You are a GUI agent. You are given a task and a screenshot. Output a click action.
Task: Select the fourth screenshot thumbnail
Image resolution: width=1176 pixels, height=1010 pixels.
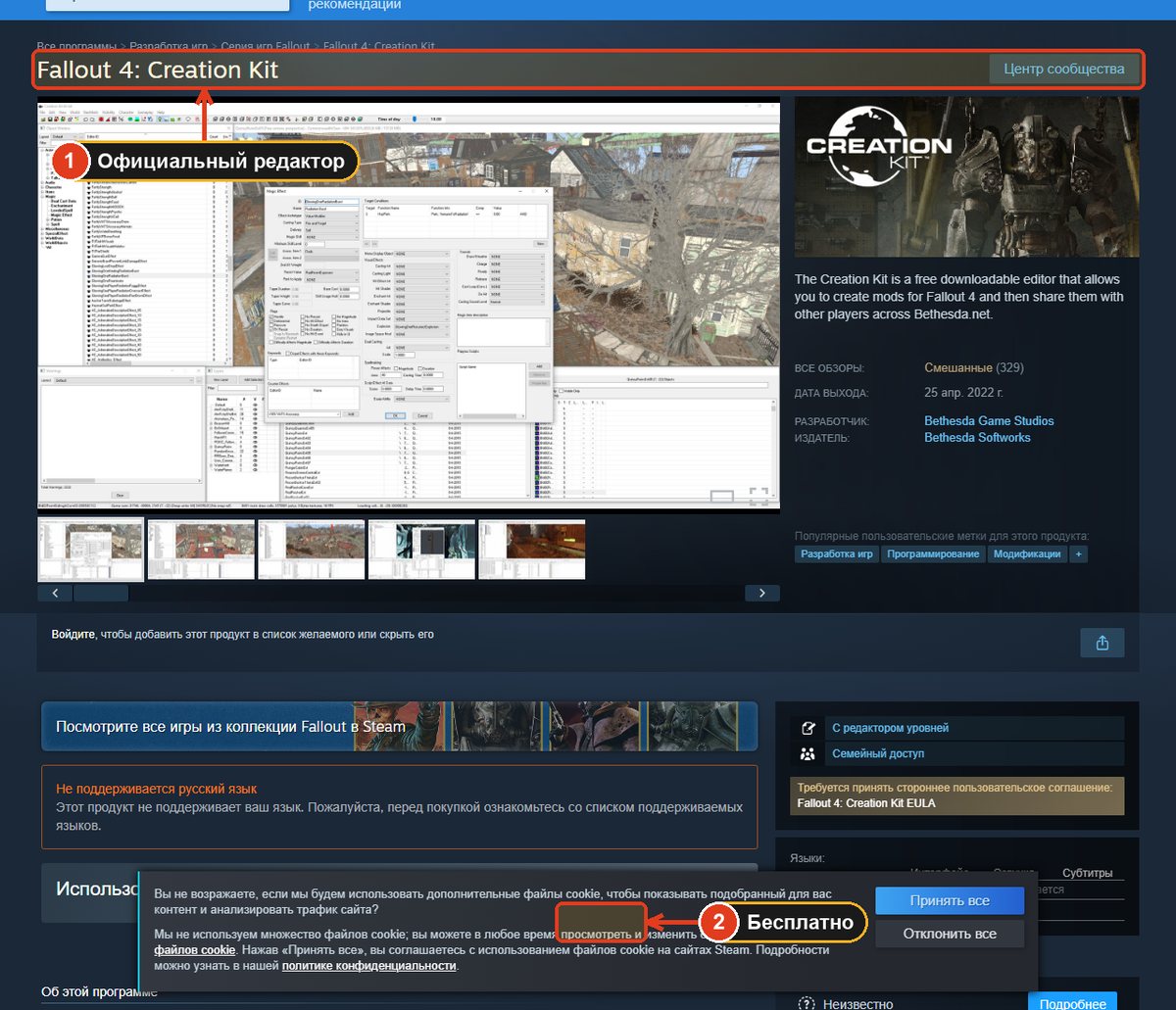point(421,549)
